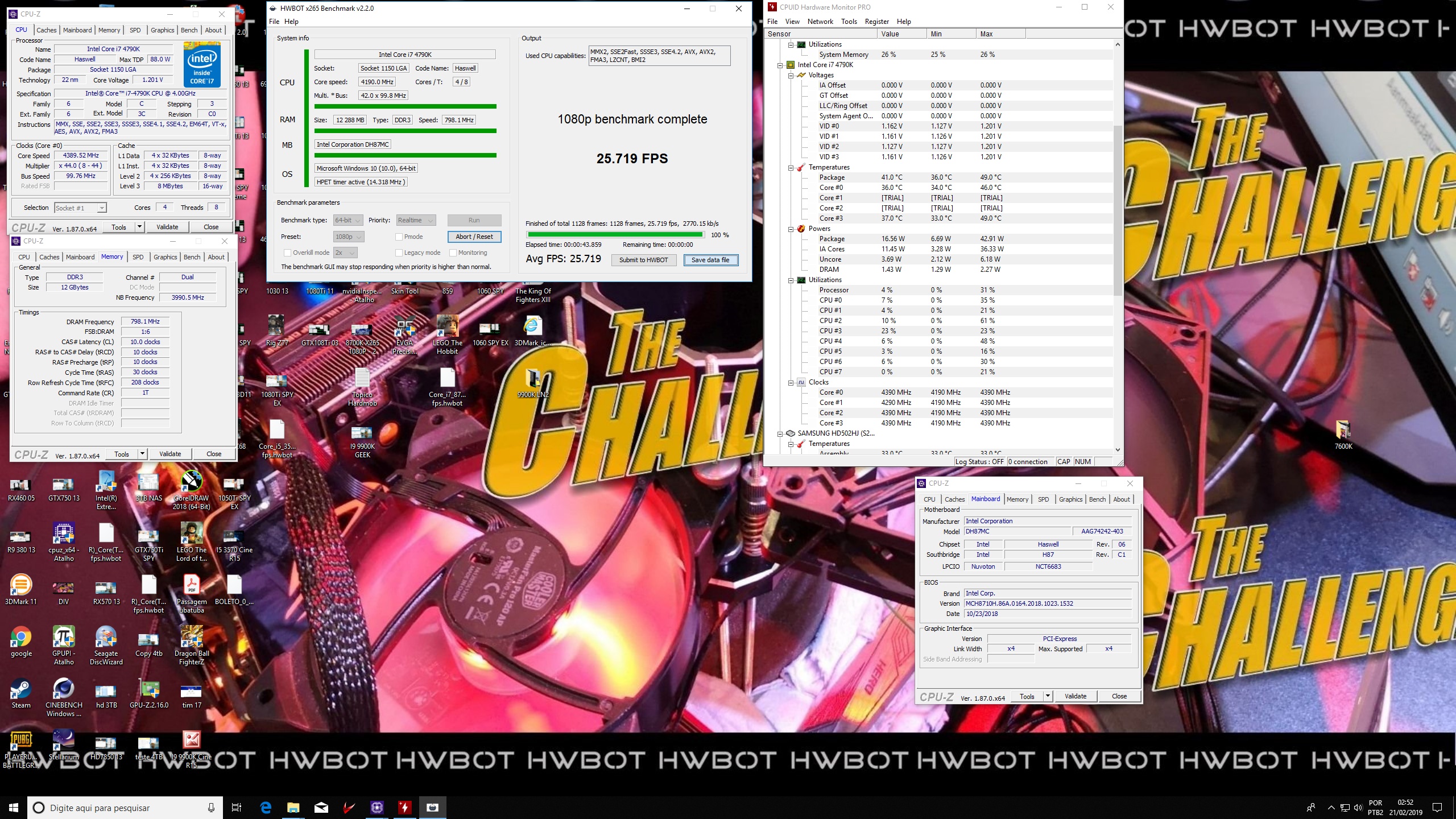The image size is (1456, 819).
Task: Open GPU-Z.2.16.0 desktop icon
Action: click(x=149, y=693)
